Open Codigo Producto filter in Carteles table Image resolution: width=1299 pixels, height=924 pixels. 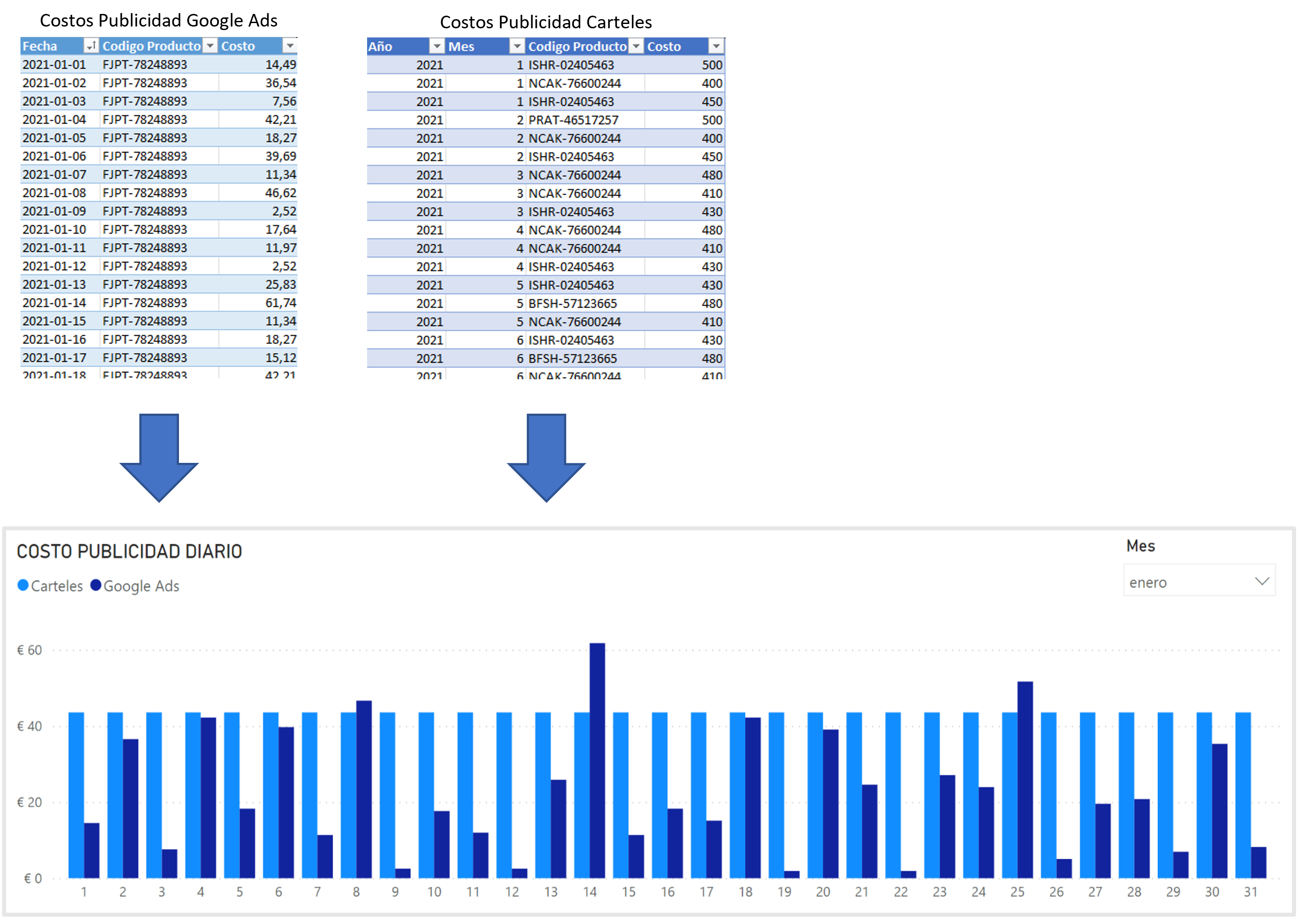click(636, 46)
